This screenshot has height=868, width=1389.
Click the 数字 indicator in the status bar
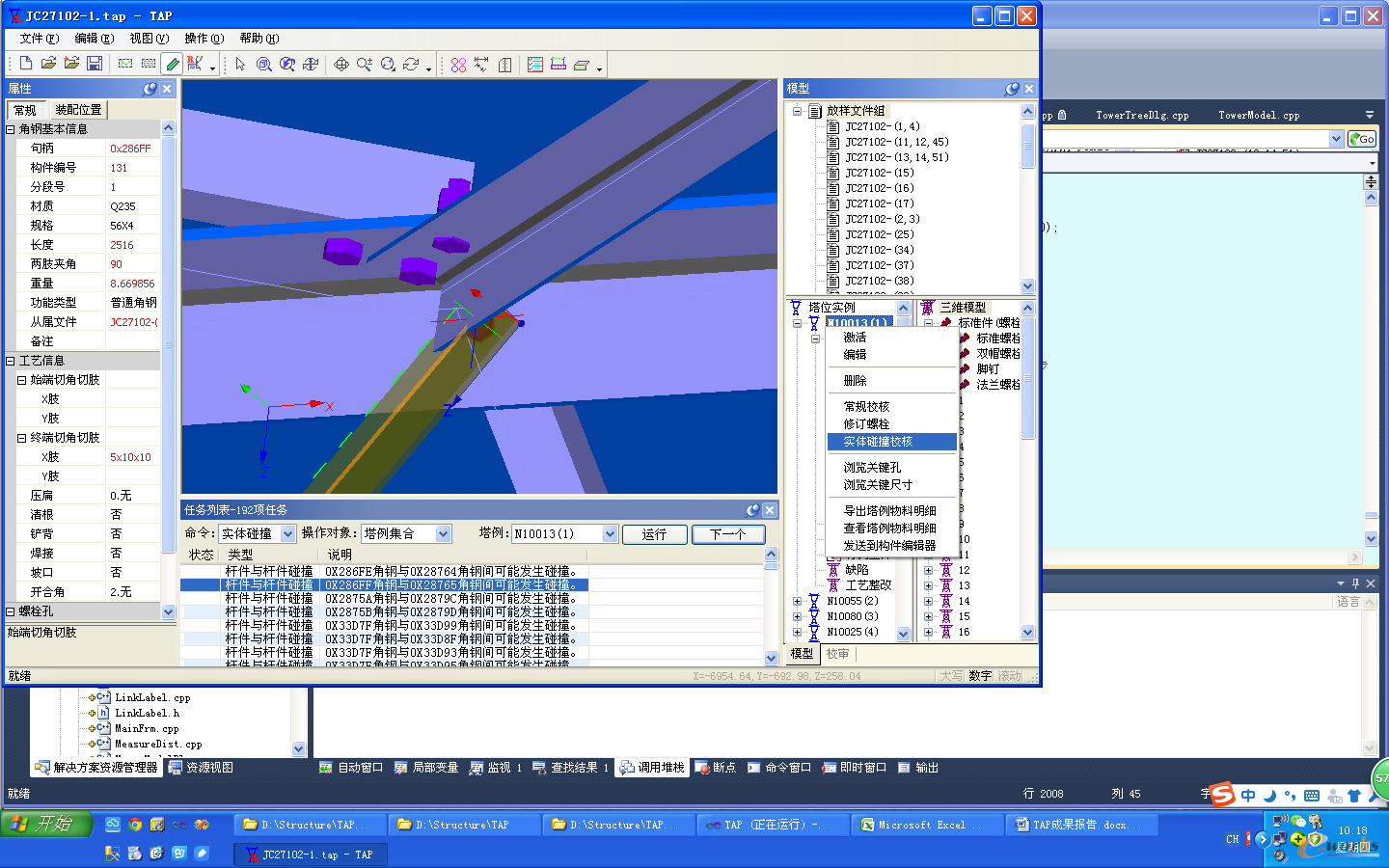[x=980, y=676]
